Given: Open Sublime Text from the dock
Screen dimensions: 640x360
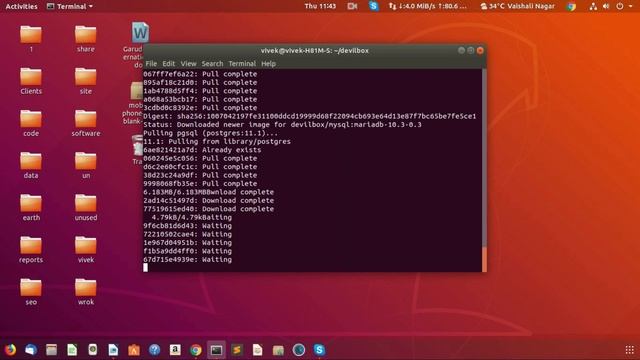Looking at the screenshot, I should point(237,350).
